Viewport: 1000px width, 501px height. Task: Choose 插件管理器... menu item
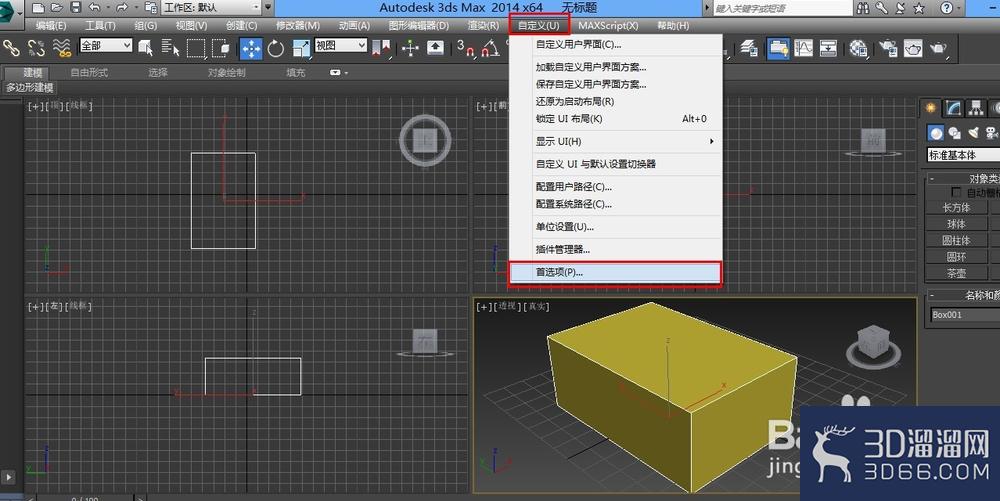point(615,250)
